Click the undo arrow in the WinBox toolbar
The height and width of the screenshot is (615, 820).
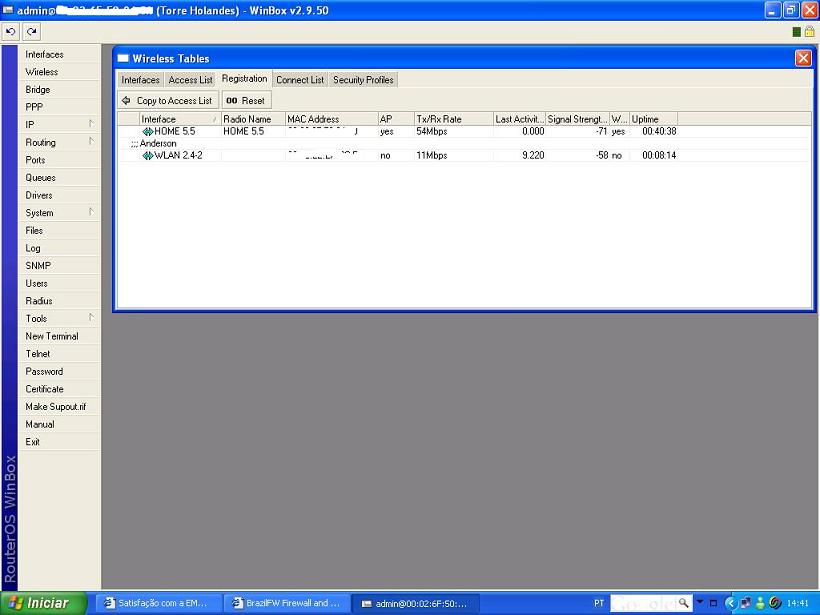pyautogui.click(x=10, y=31)
